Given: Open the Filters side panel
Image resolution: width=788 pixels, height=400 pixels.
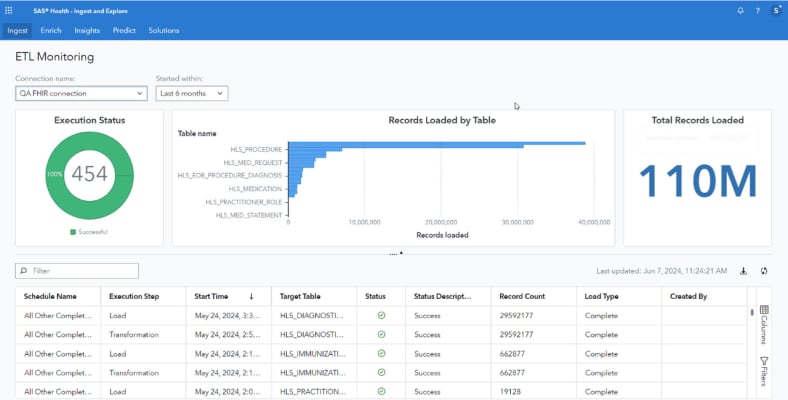Looking at the screenshot, I should (x=764, y=370).
